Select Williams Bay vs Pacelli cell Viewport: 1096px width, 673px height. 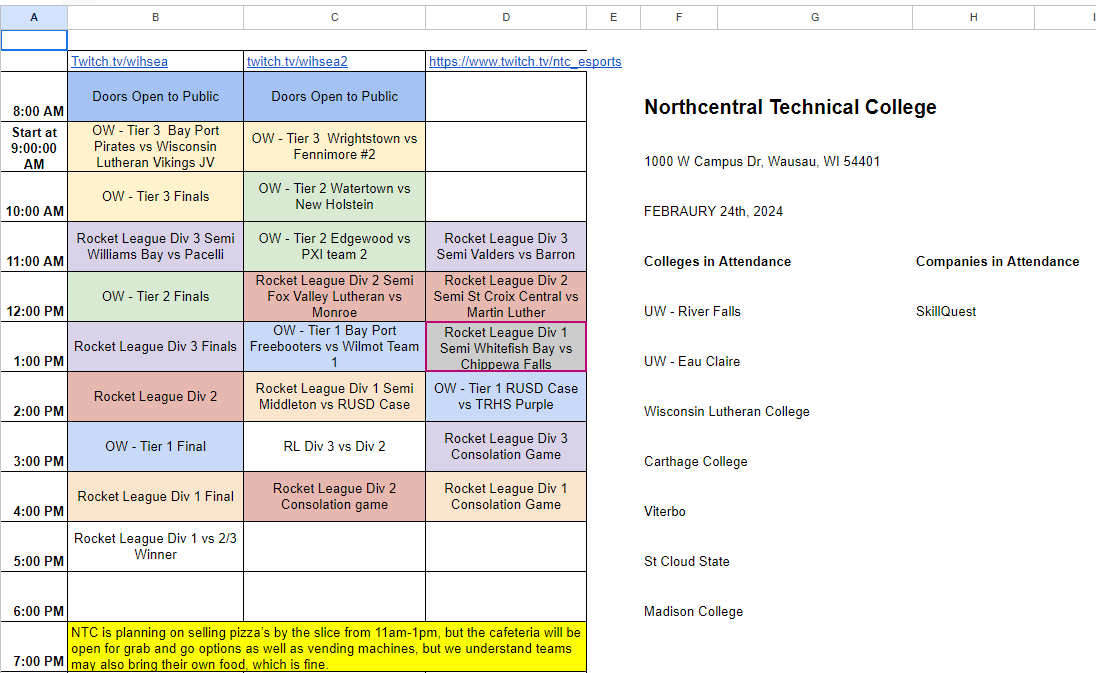point(155,247)
